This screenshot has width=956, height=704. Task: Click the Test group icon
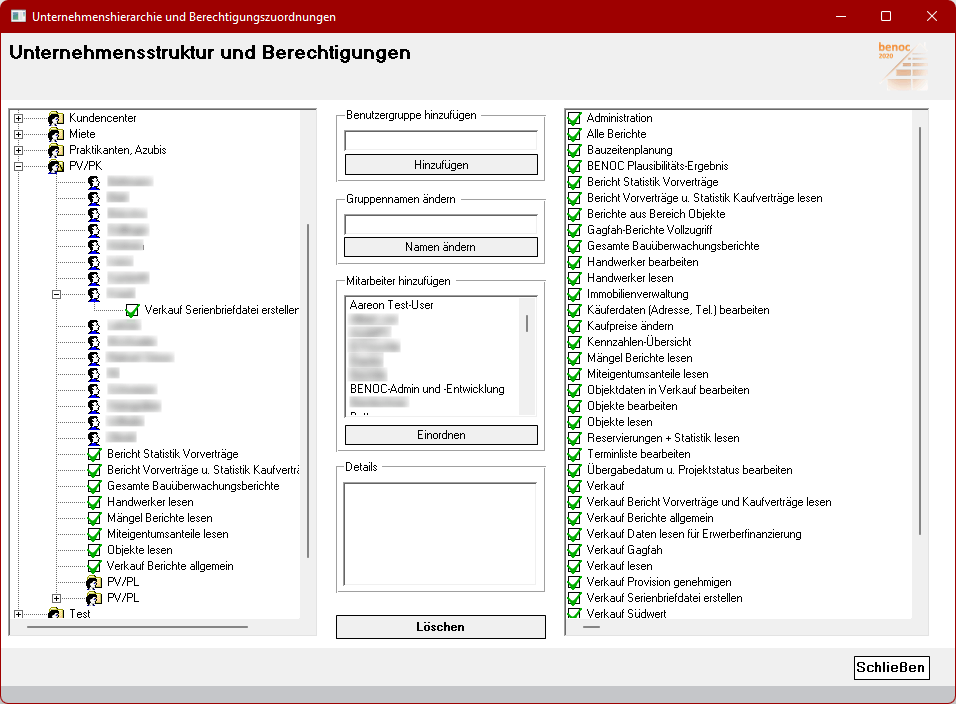pyautogui.click(x=56, y=614)
